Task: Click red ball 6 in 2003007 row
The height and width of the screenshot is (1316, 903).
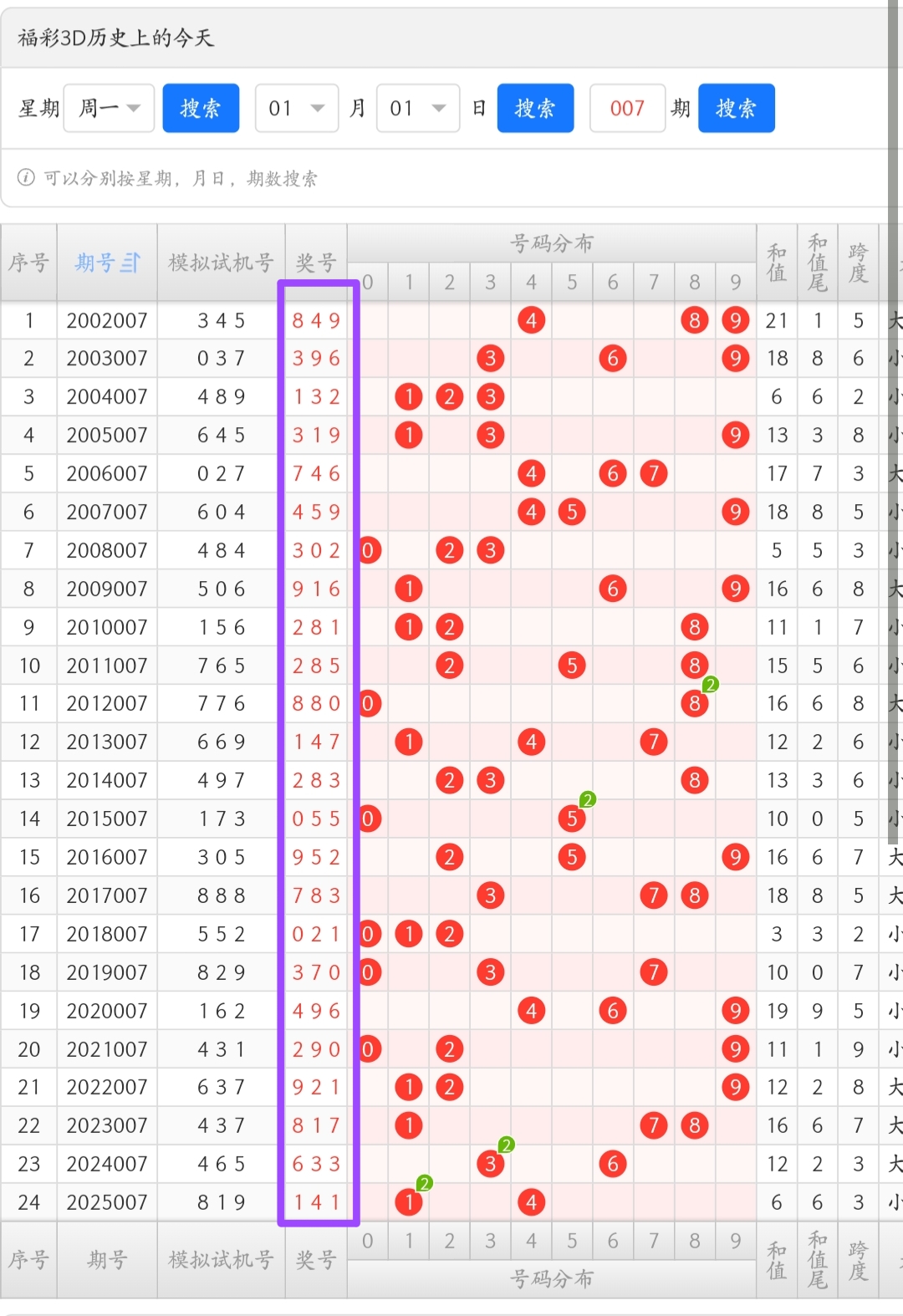Action: point(613,359)
